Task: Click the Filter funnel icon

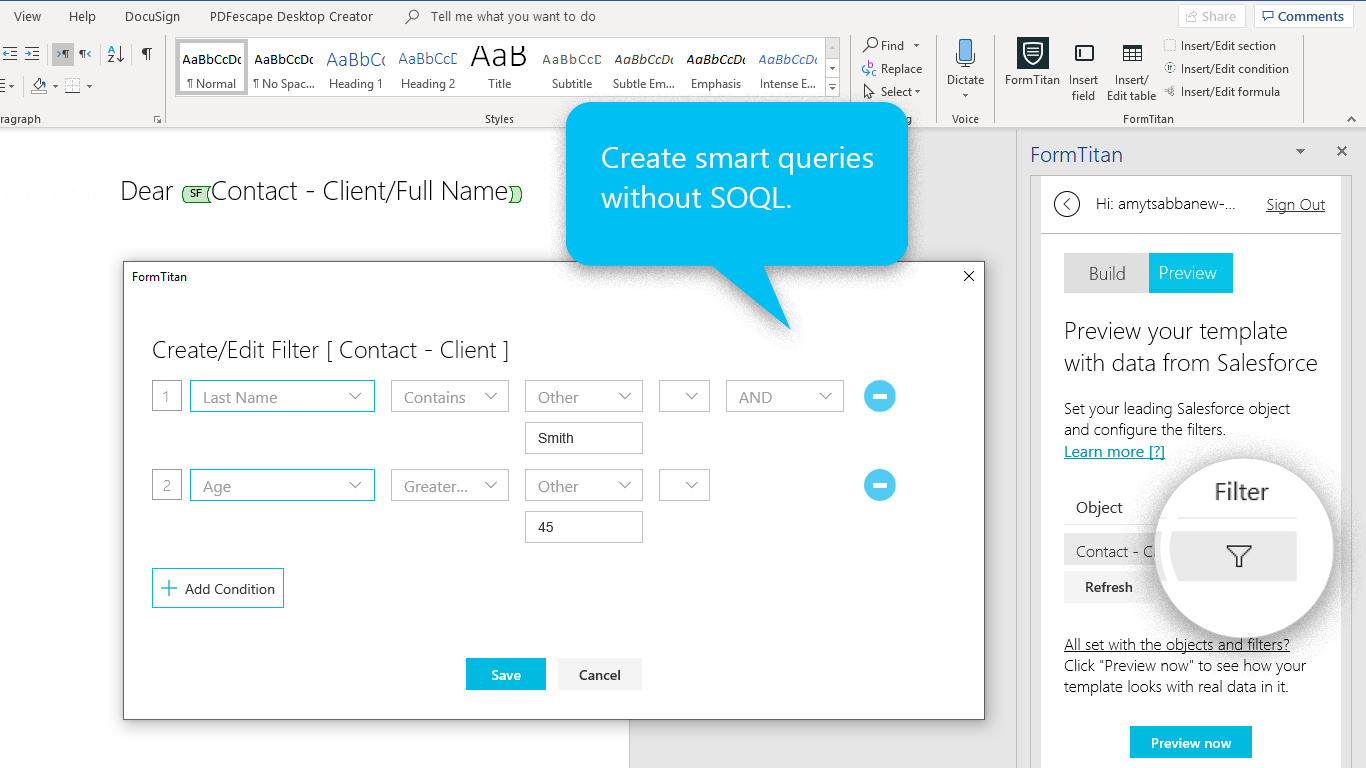Action: pos(1238,556)
